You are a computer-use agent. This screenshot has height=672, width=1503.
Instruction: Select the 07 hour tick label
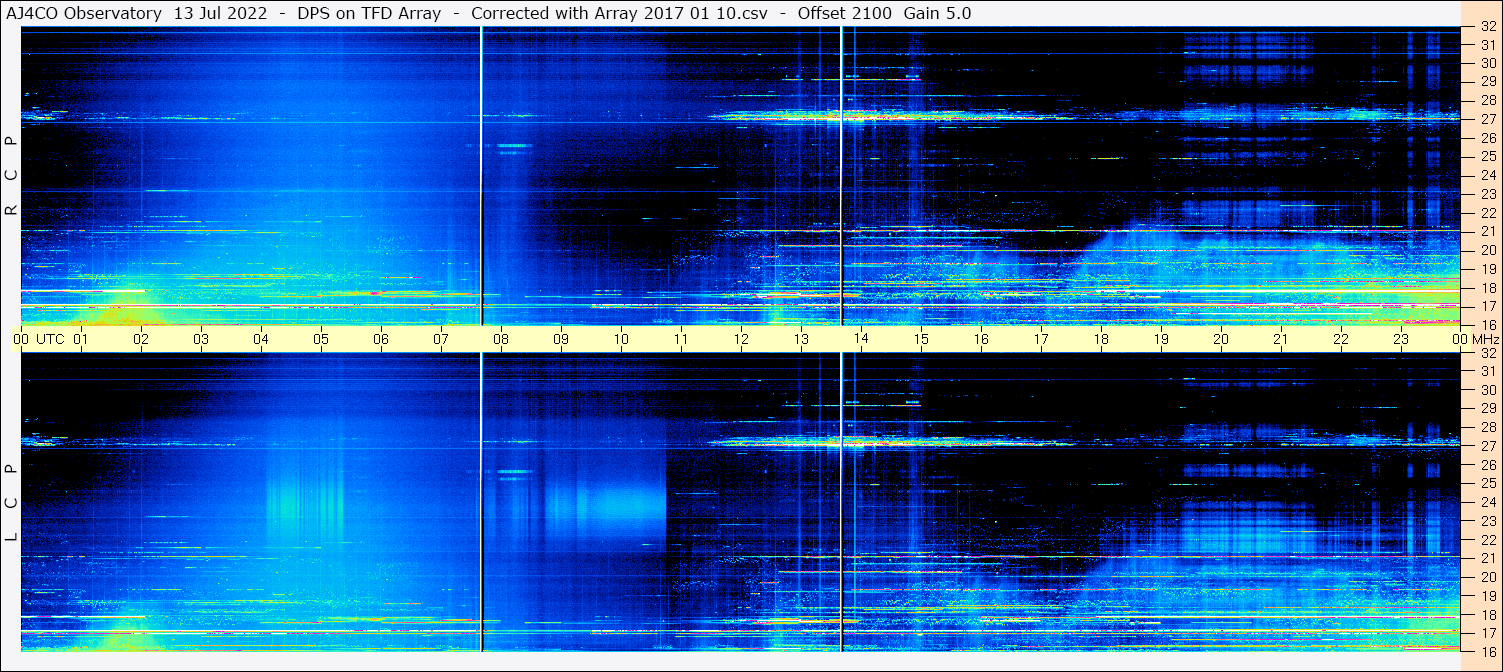click(441, 339)
